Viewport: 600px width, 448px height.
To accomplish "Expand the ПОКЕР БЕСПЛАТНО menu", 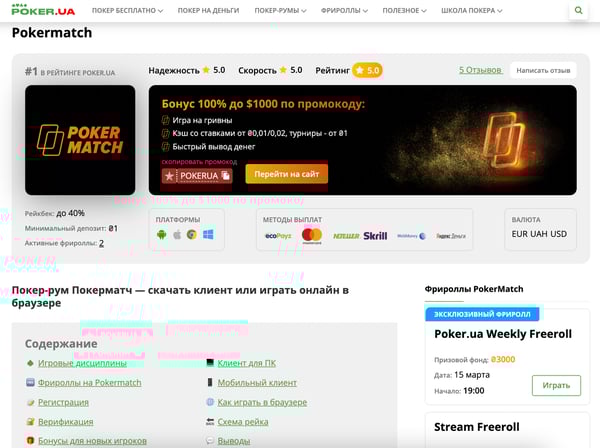I will pos(127,11).
